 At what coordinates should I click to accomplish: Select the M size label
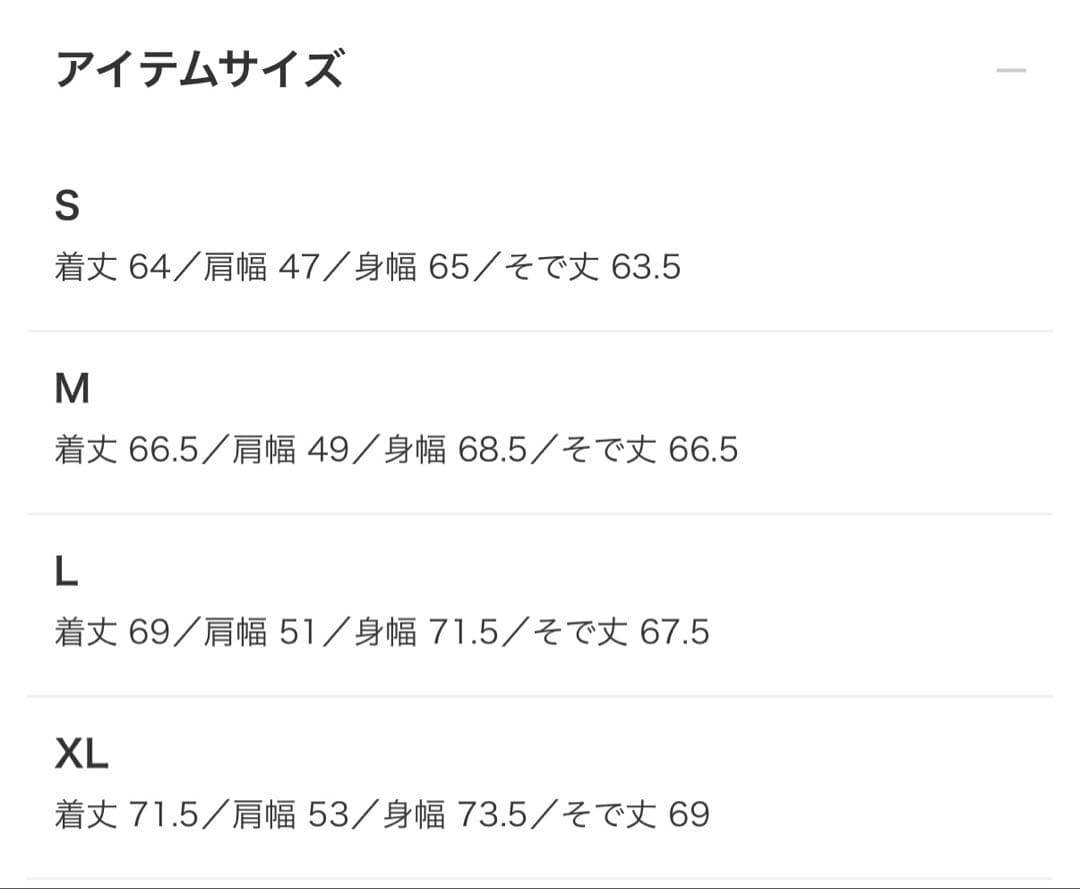[72, 386]
